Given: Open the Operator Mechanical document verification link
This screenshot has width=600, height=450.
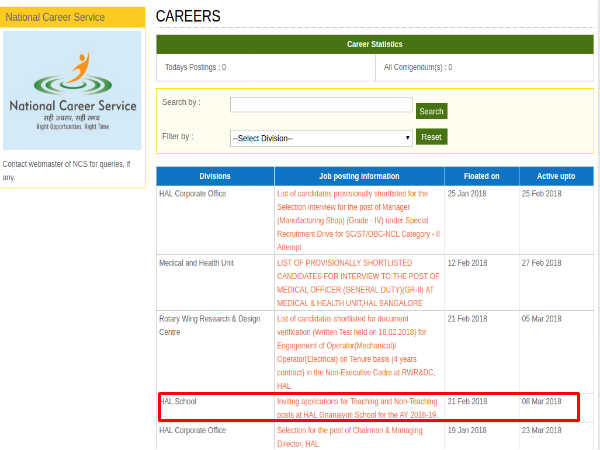Looking at the screenshot, I should tap(356, 352).
